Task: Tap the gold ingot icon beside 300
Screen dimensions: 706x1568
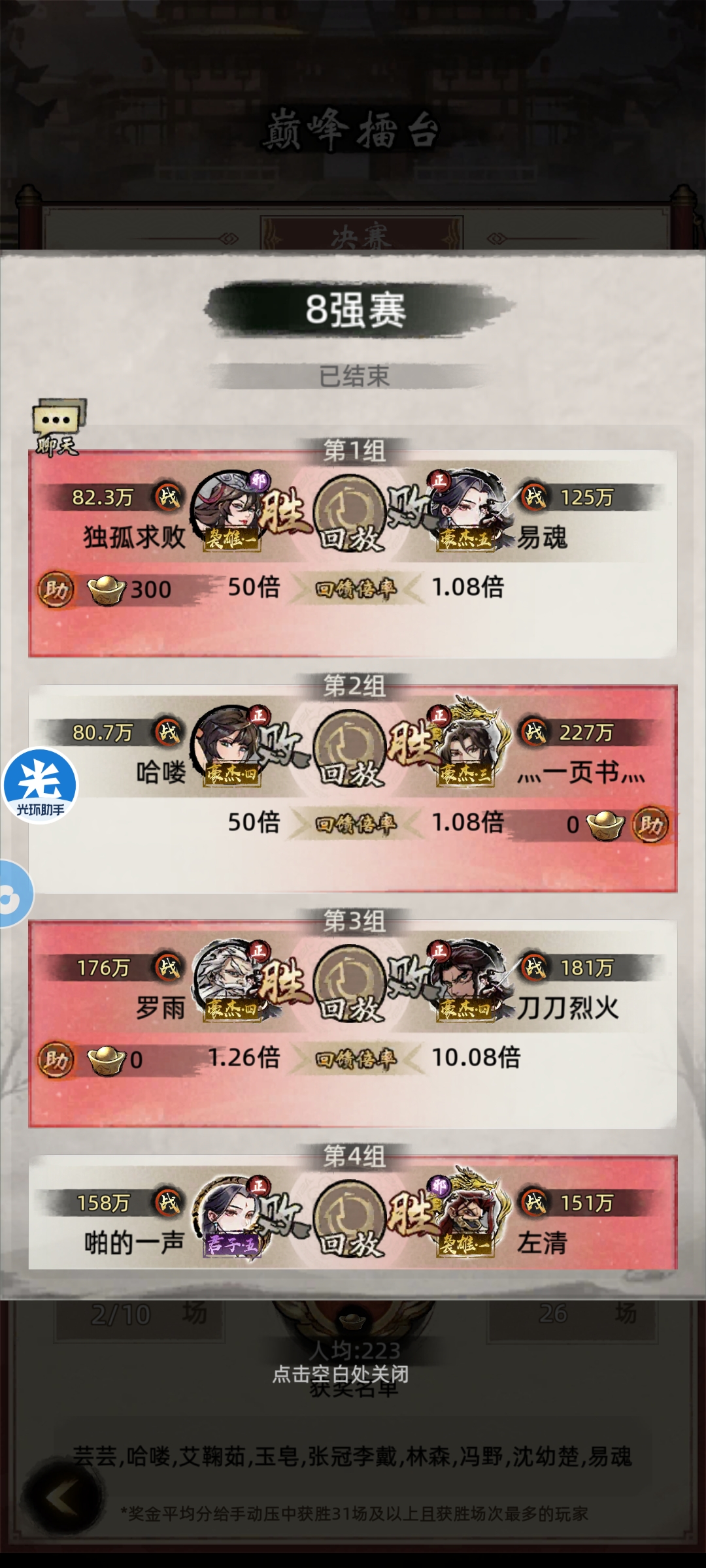Action: click(x=106, y=591)
